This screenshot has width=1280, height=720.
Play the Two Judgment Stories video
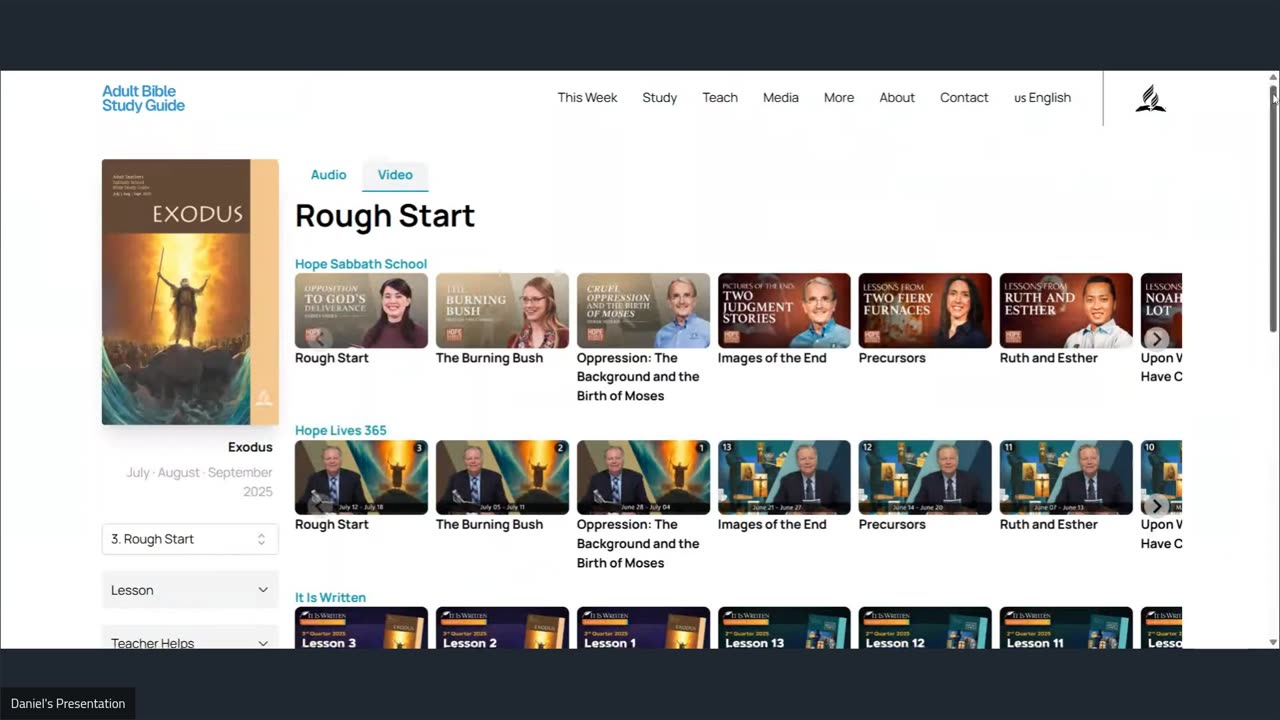coord(784,310)
